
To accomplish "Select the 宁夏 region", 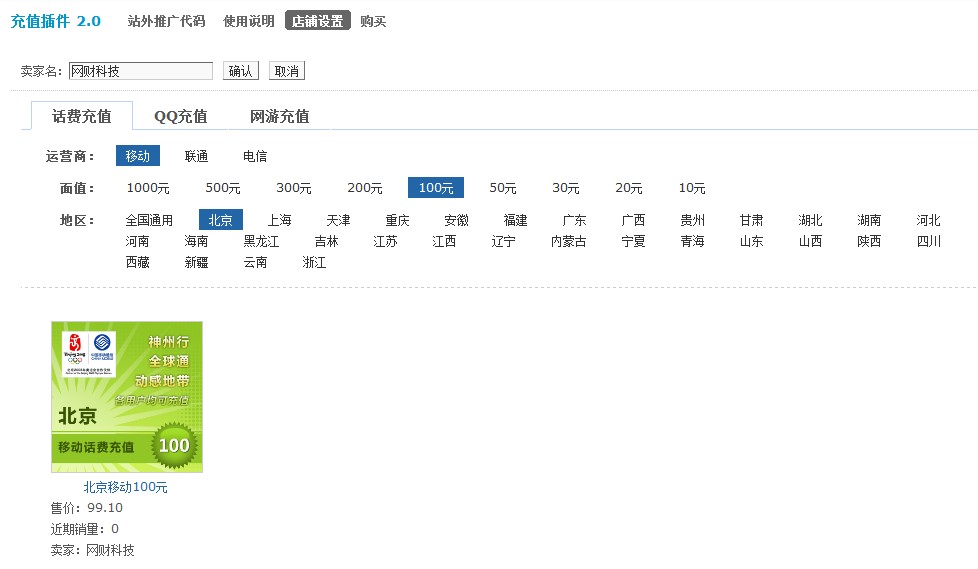I will [633, 241].
